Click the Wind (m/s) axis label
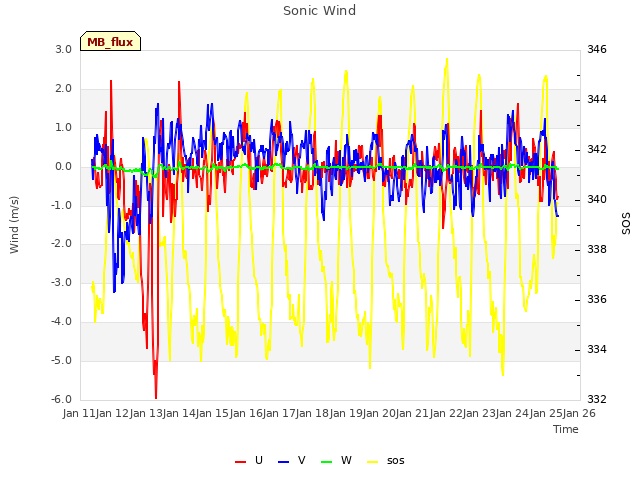640x480 pixels. pyautogui.click(x=14, y=225)
